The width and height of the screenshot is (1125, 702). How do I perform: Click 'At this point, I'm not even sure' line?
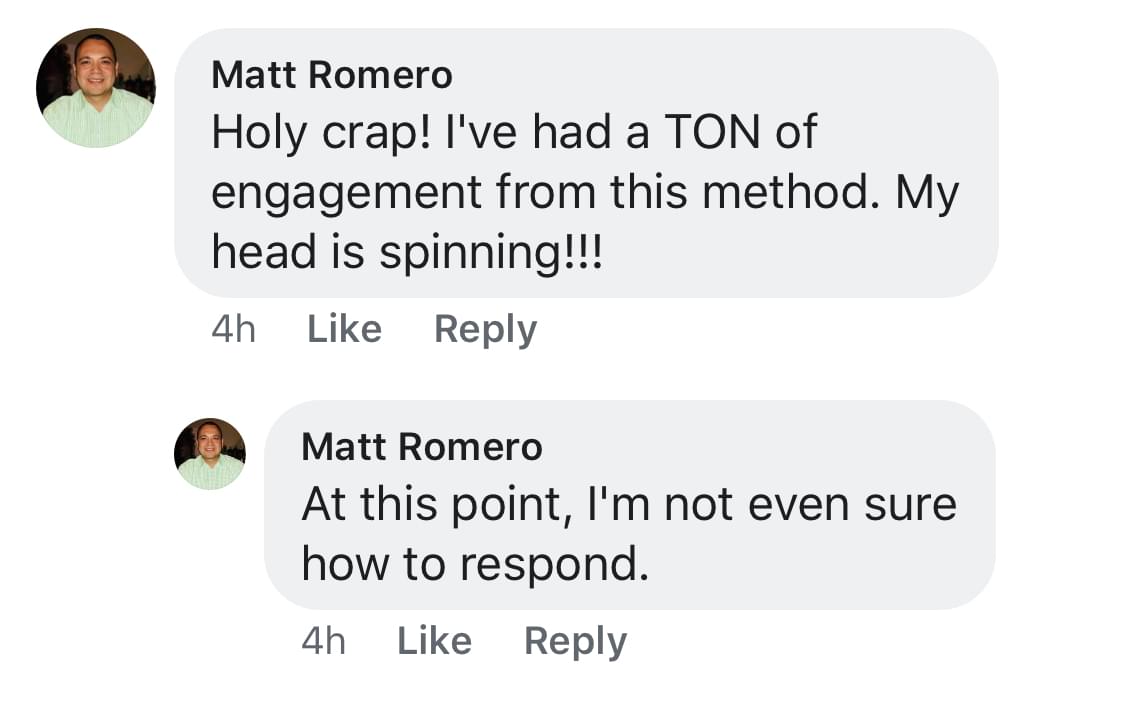(x=629, y=505)
